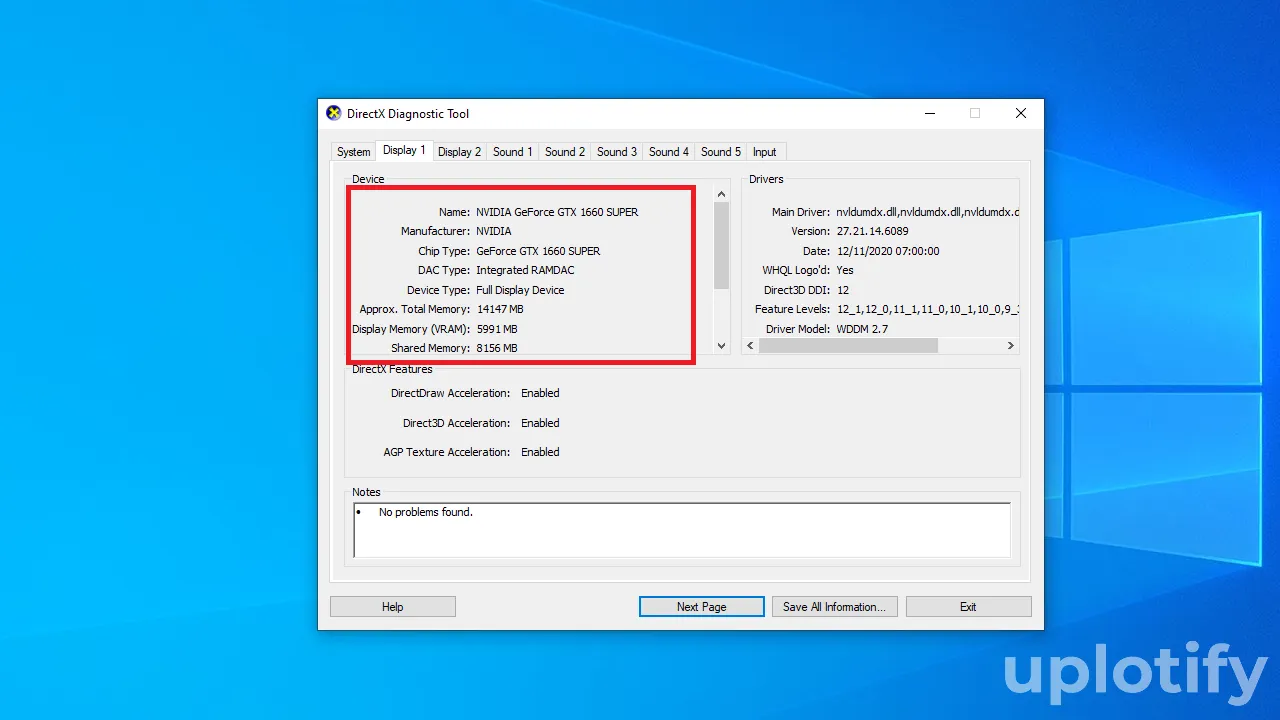Click the WHQL Logo'd Yes value
The image size is (1280, 720).
[845, 270]
